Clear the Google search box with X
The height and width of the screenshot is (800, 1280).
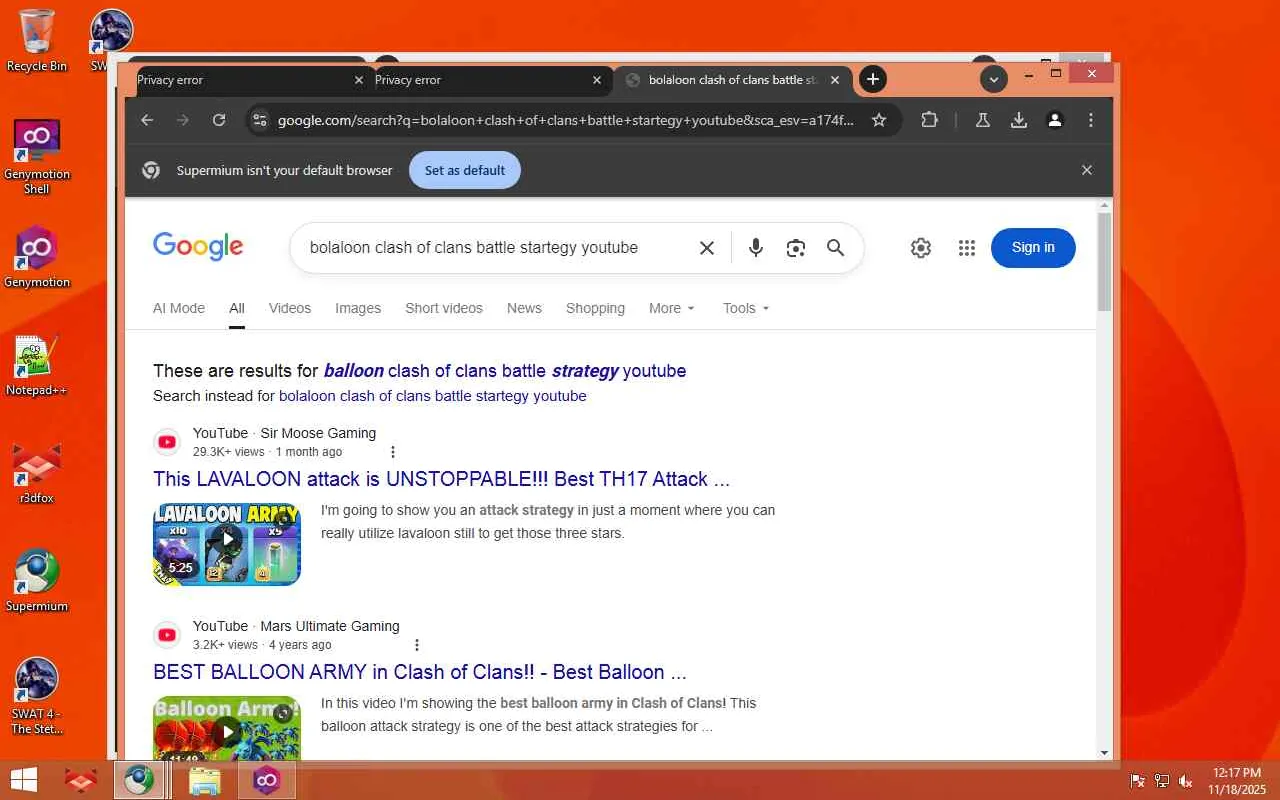pos(707,248)
